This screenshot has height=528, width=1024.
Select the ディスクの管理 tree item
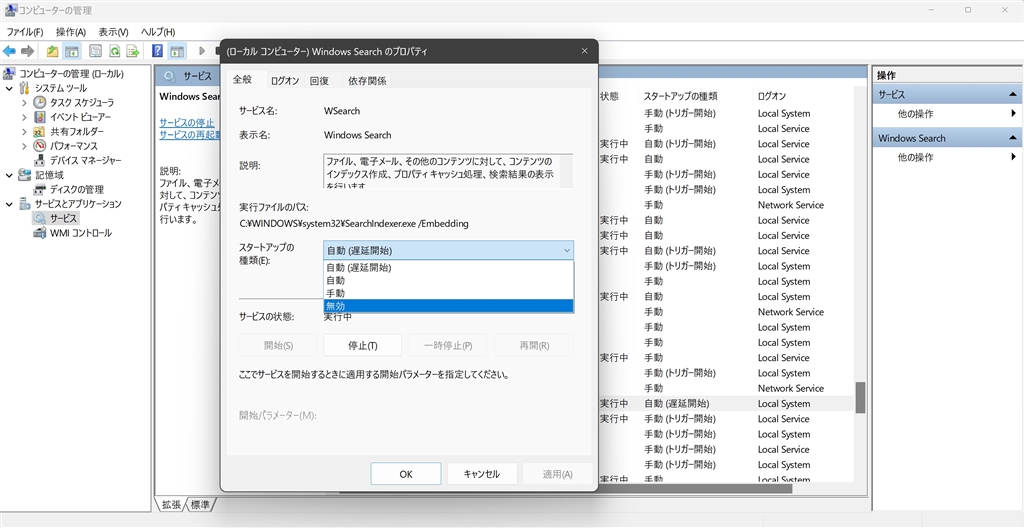(x=76, y=190)
